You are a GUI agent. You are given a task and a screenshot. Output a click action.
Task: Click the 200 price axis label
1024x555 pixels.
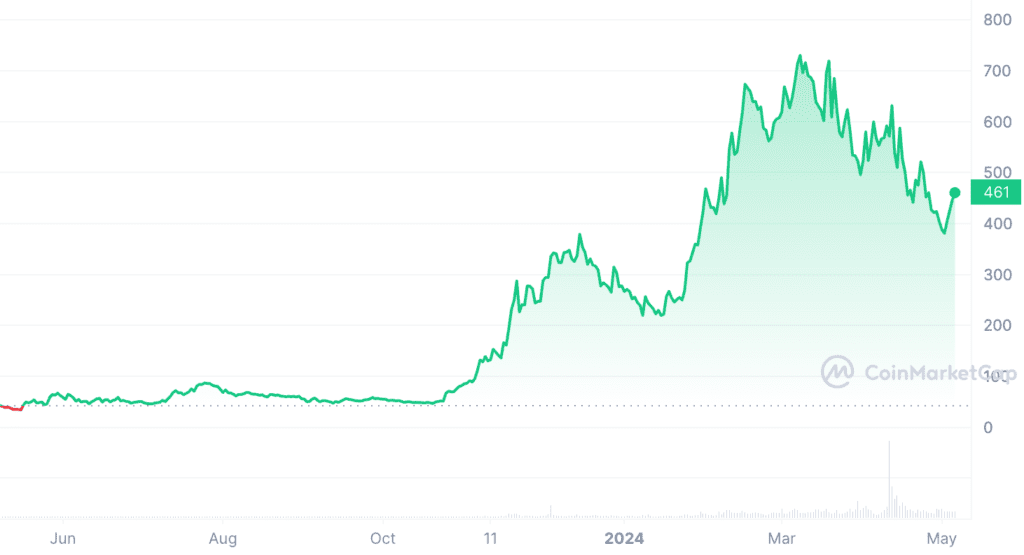(x=996, y=326)
